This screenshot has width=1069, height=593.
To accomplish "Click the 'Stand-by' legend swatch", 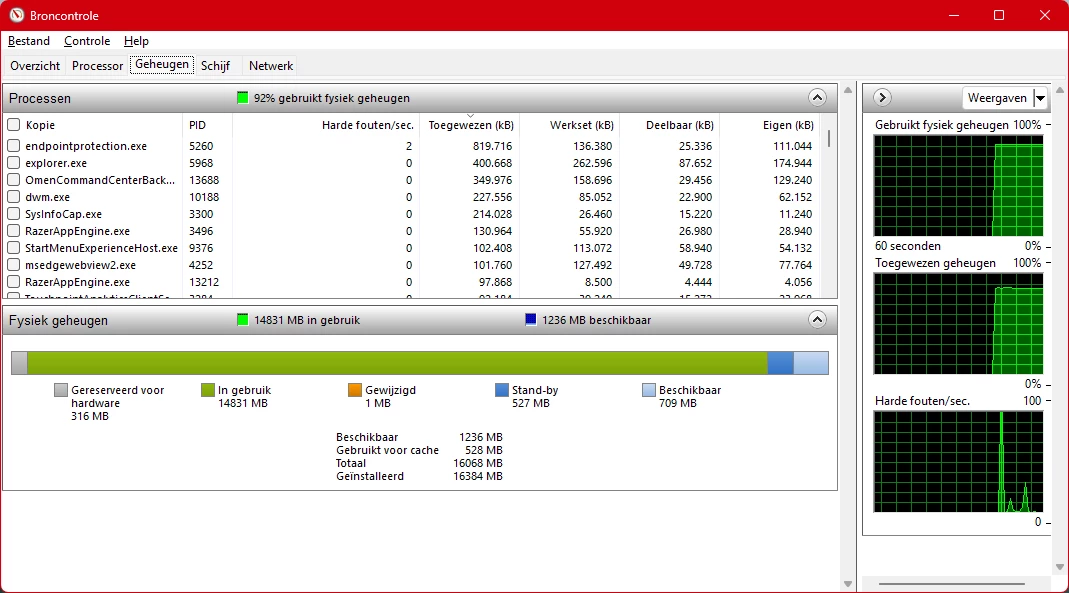I will (502, 390).
